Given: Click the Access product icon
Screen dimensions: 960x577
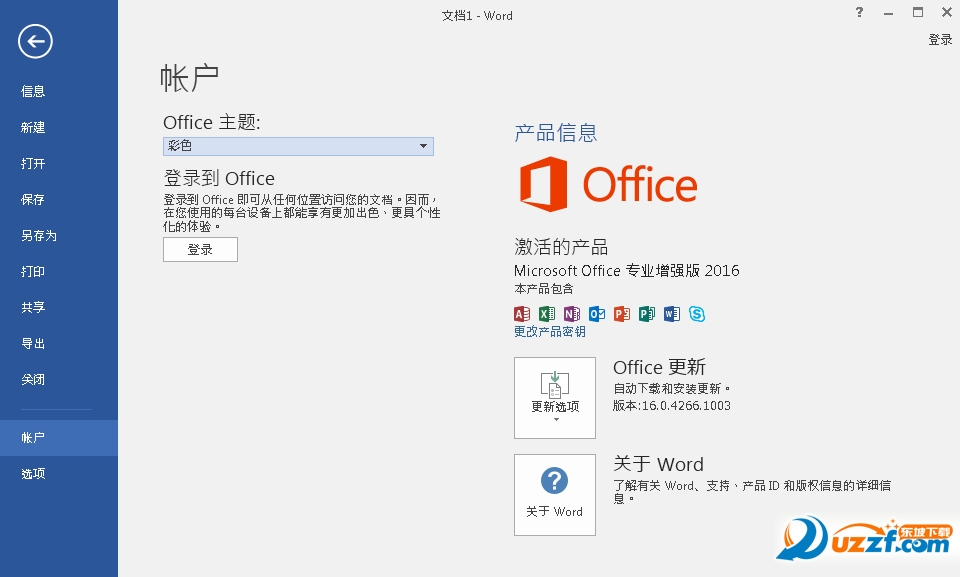Looking at the screenshot, I should point(522,314).
